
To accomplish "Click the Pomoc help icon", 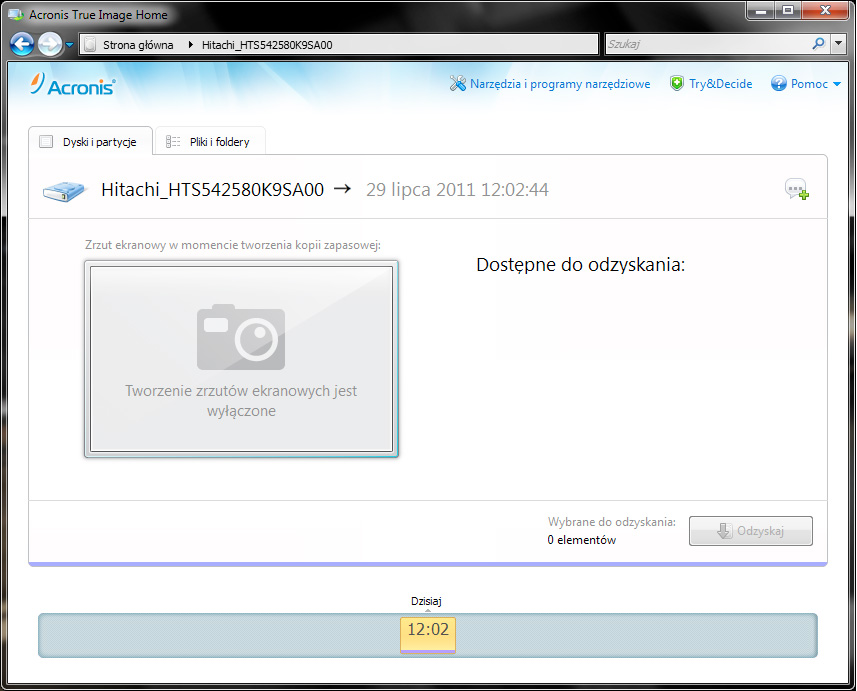I will (x=778, y=84).
